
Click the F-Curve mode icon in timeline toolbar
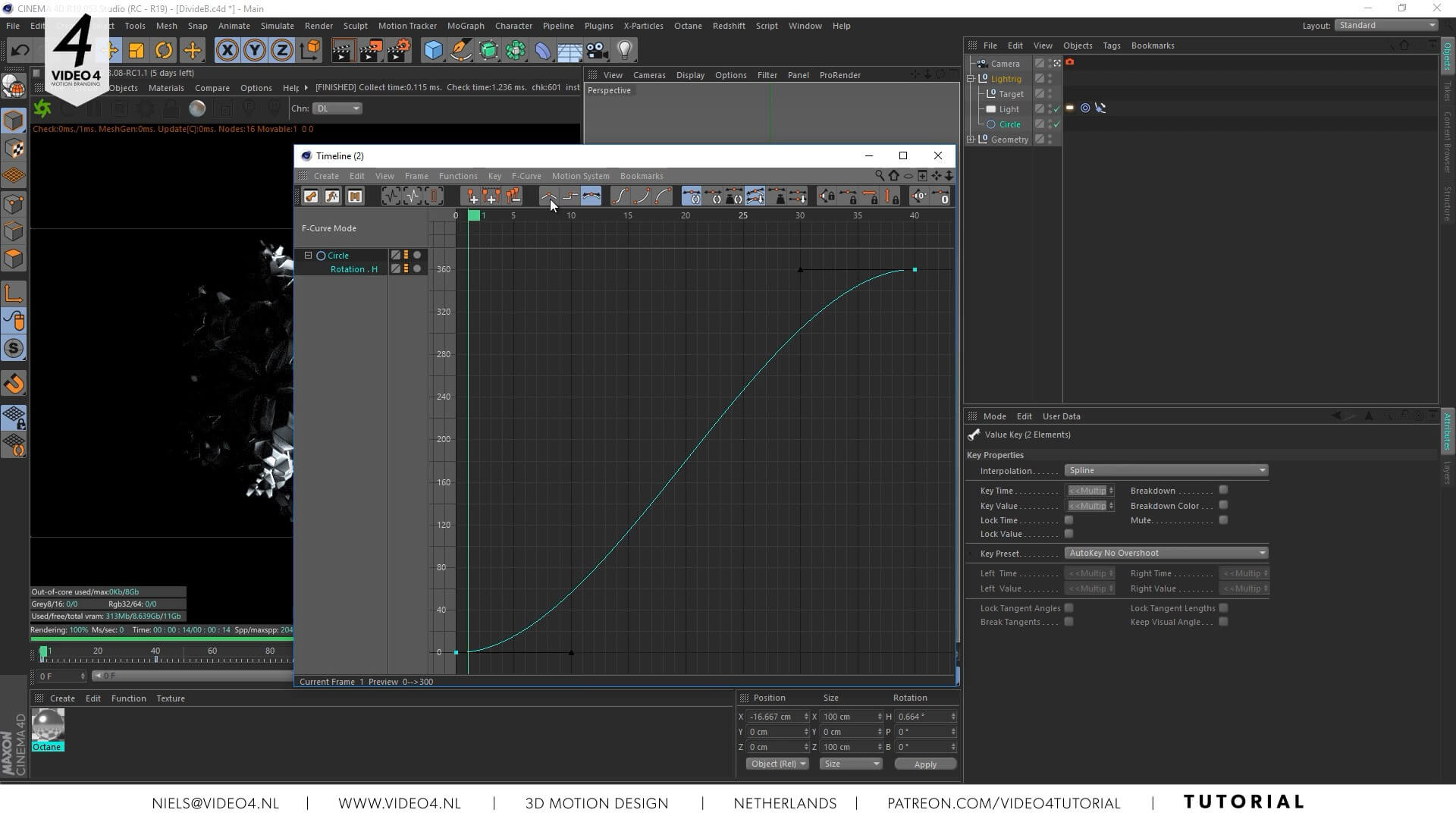tap(332, 196)
